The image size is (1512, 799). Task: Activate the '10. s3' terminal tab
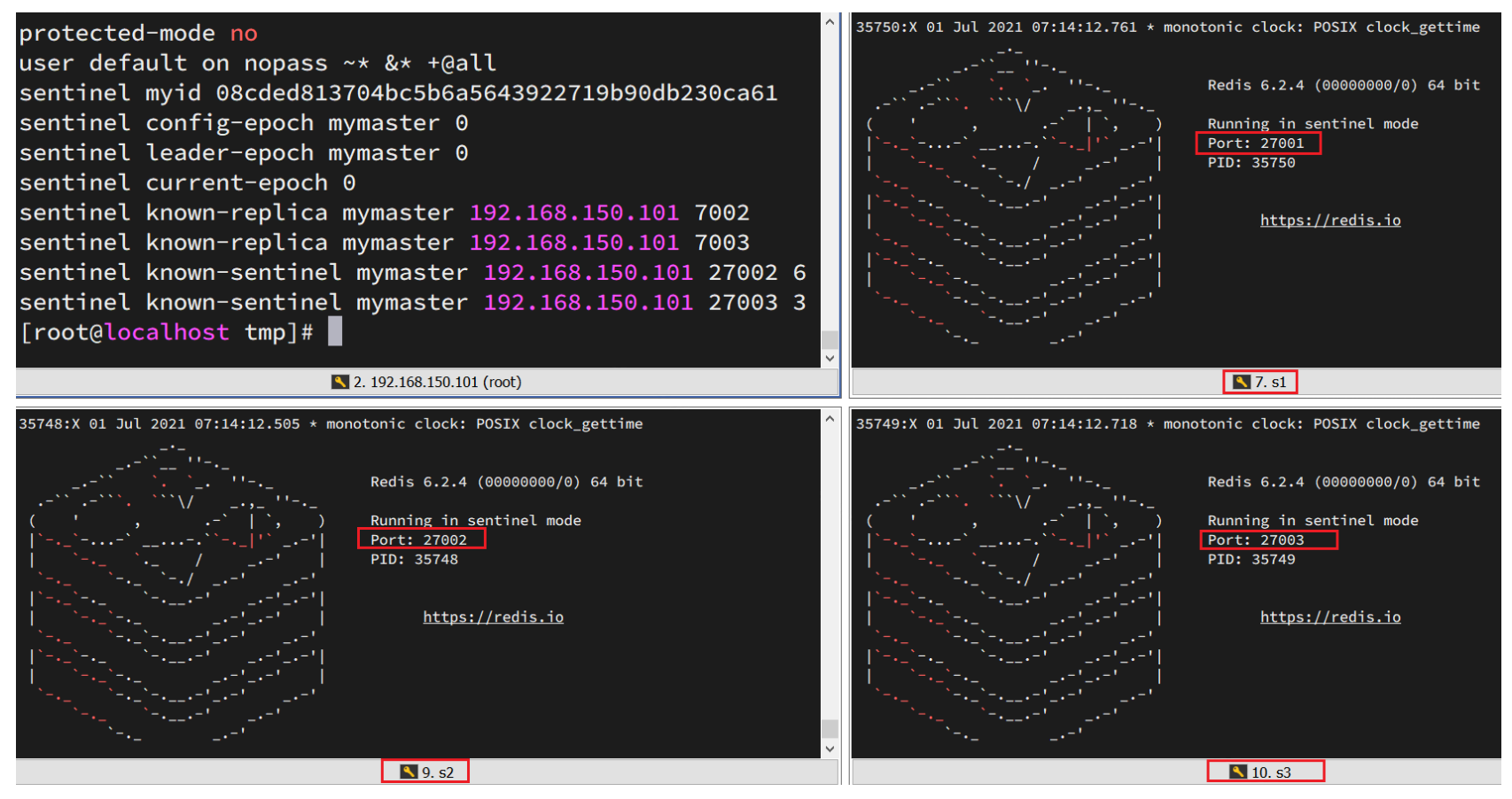[1270, 772]
